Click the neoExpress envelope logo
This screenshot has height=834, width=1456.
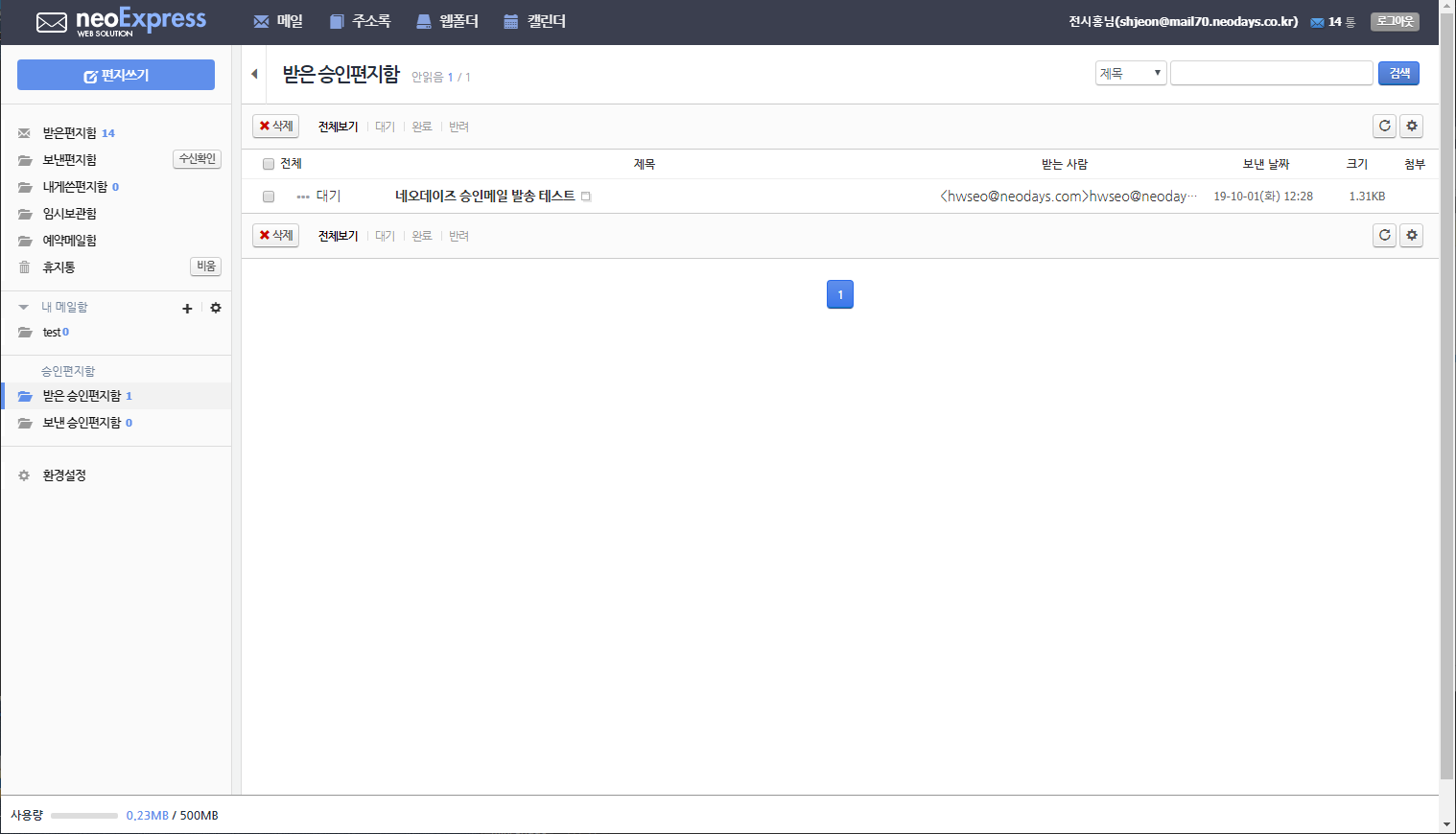click(x=52, y=22)
